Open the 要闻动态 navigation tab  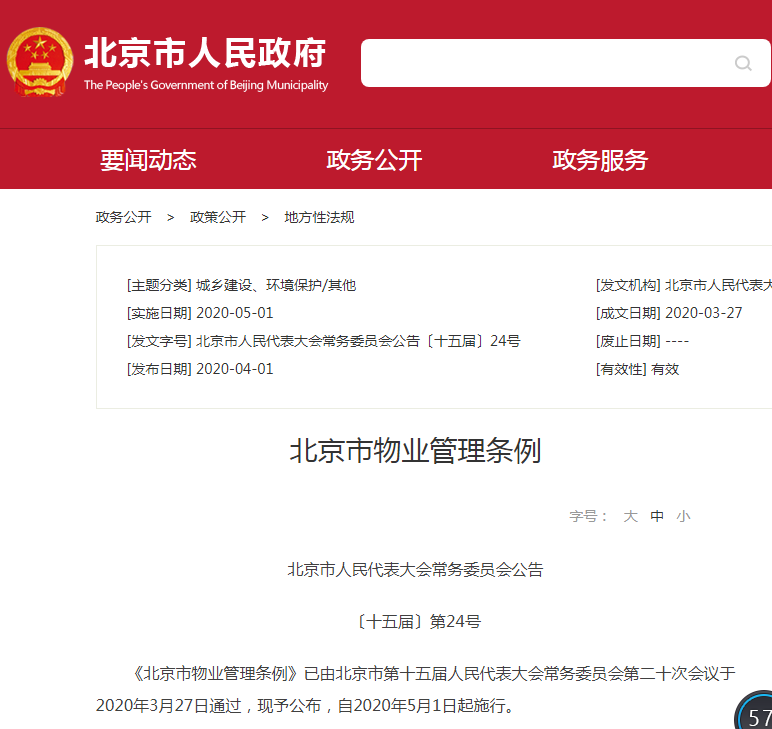[x=148, y=160]
